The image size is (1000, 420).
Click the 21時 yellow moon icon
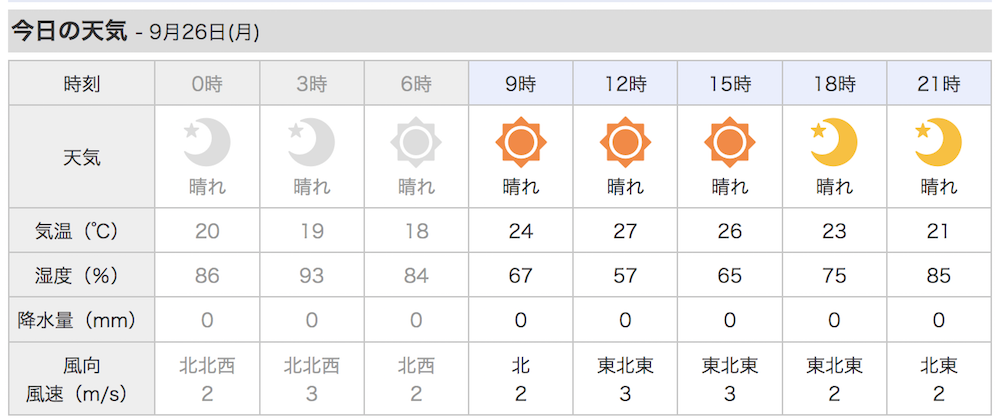[x=938, y=143]
